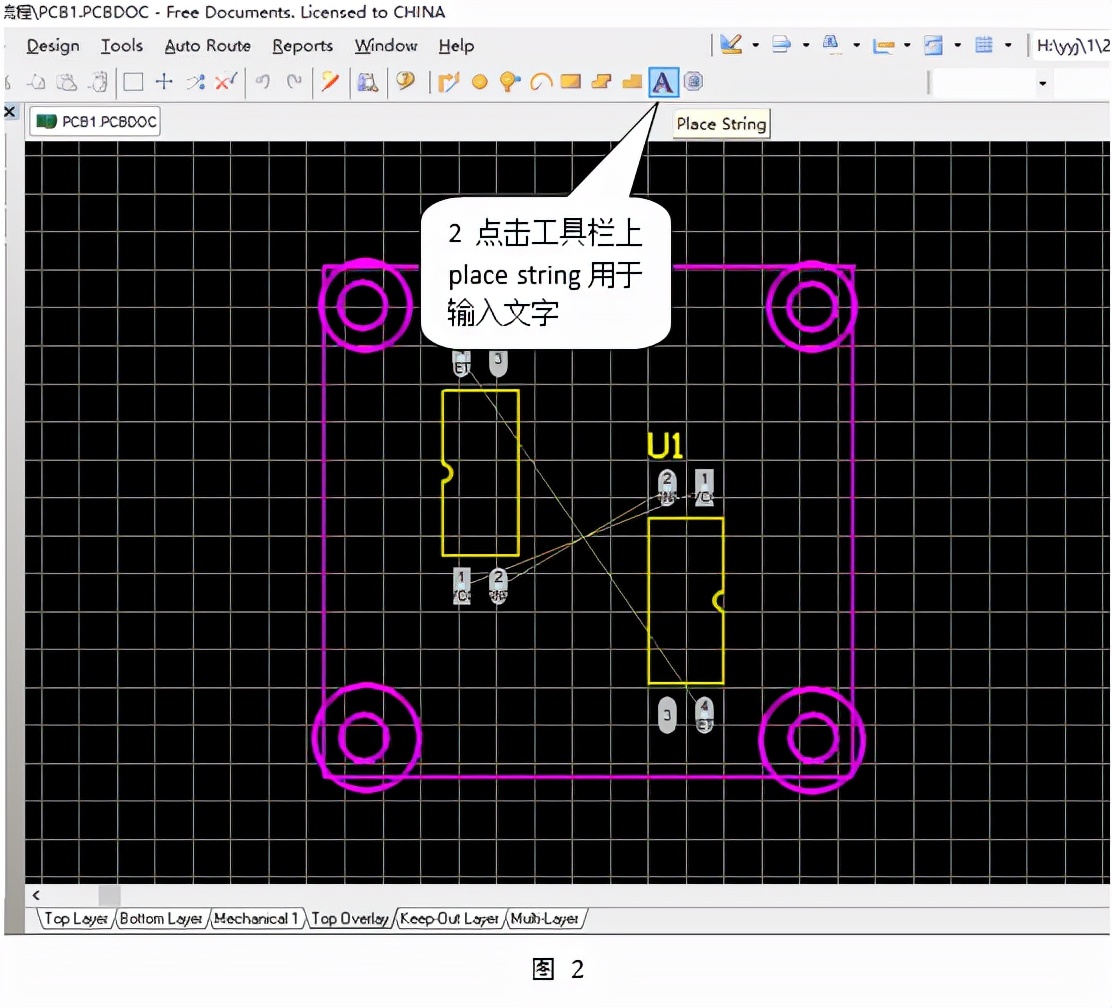Select the Place Arc tool
This screenshot has width=1112, height=1008.
(538, 82)
